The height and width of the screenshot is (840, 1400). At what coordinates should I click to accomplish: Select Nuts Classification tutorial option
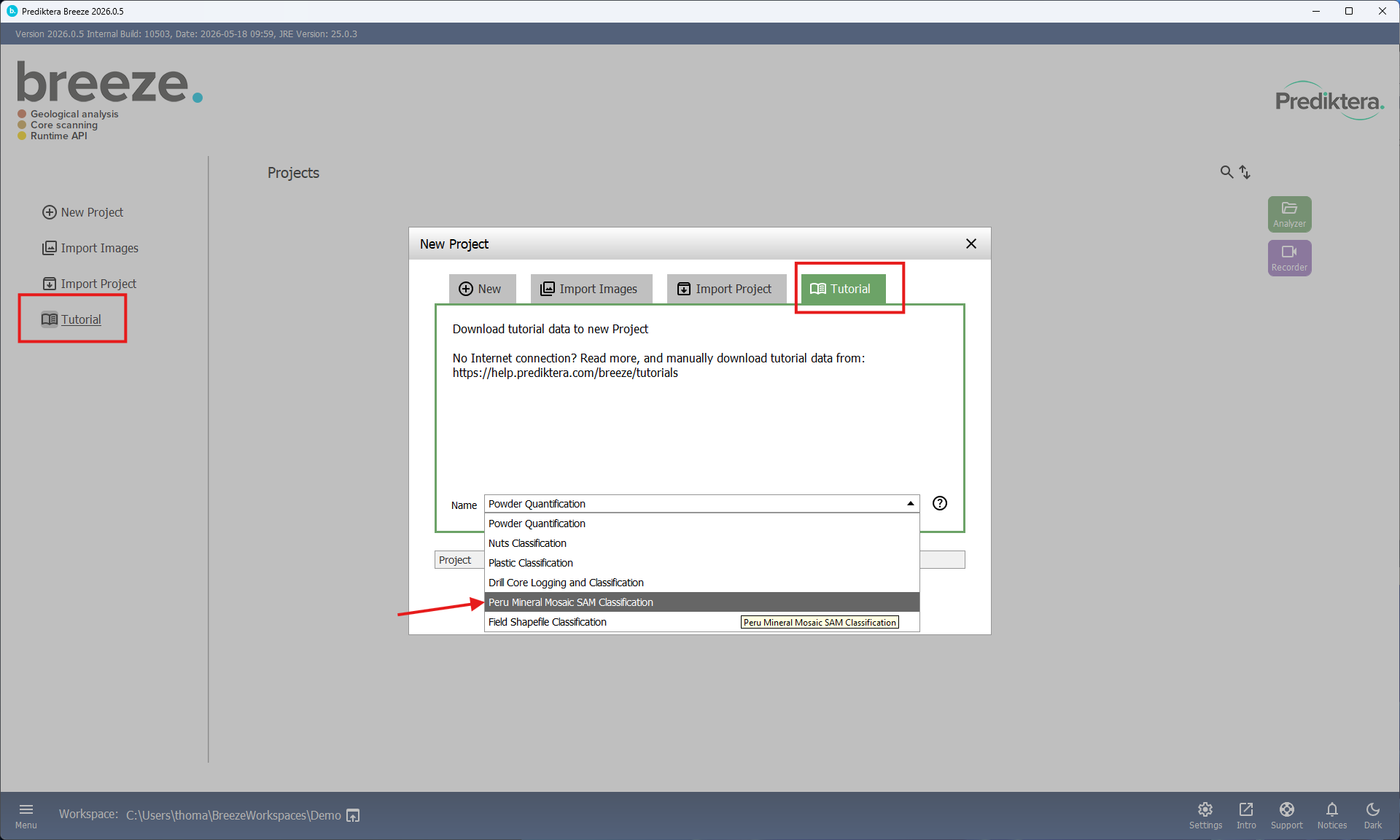point(701,543)
